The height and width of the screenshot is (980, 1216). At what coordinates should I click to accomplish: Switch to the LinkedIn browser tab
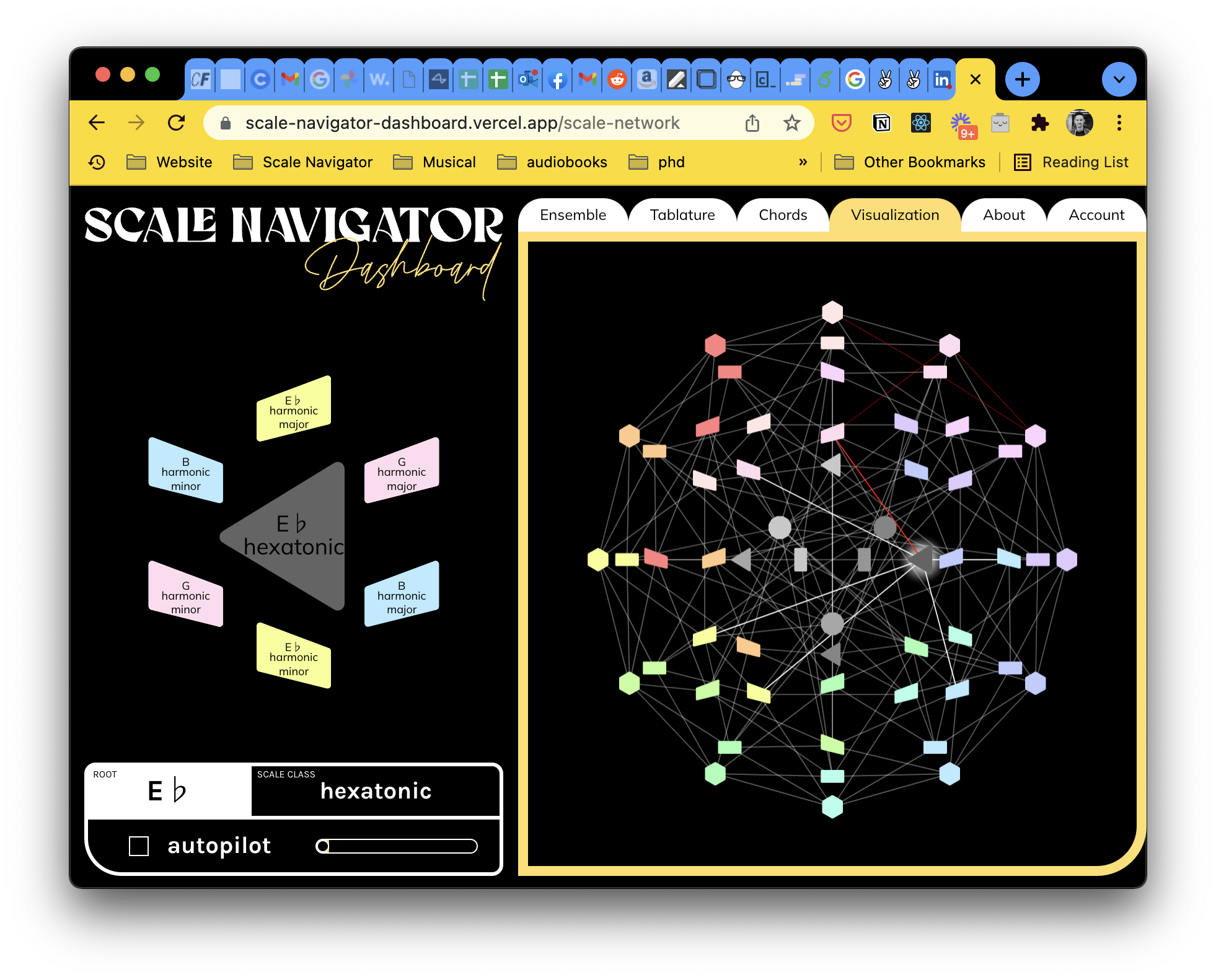941,79
